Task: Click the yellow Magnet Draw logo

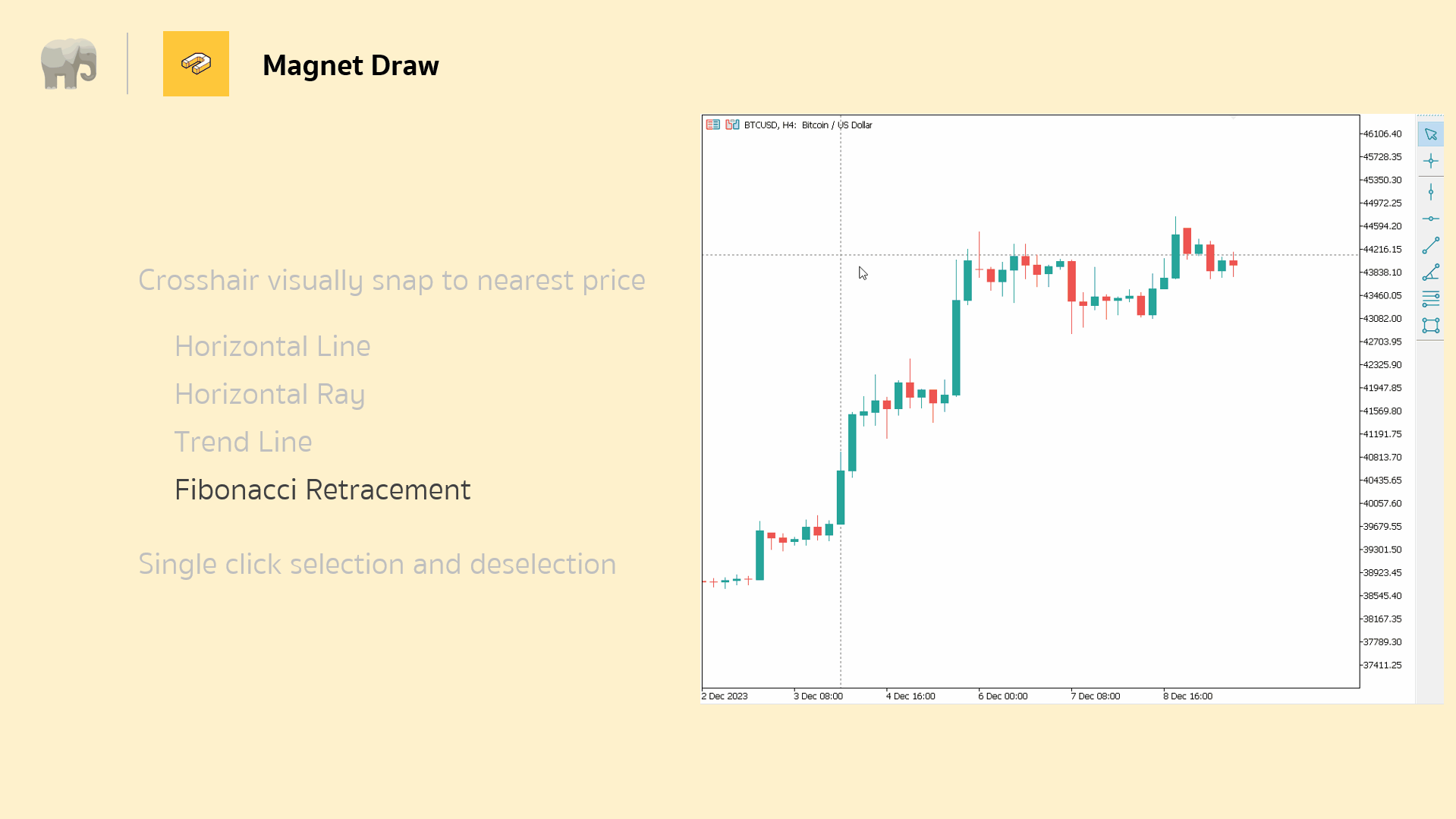Action: pos(196,64)
